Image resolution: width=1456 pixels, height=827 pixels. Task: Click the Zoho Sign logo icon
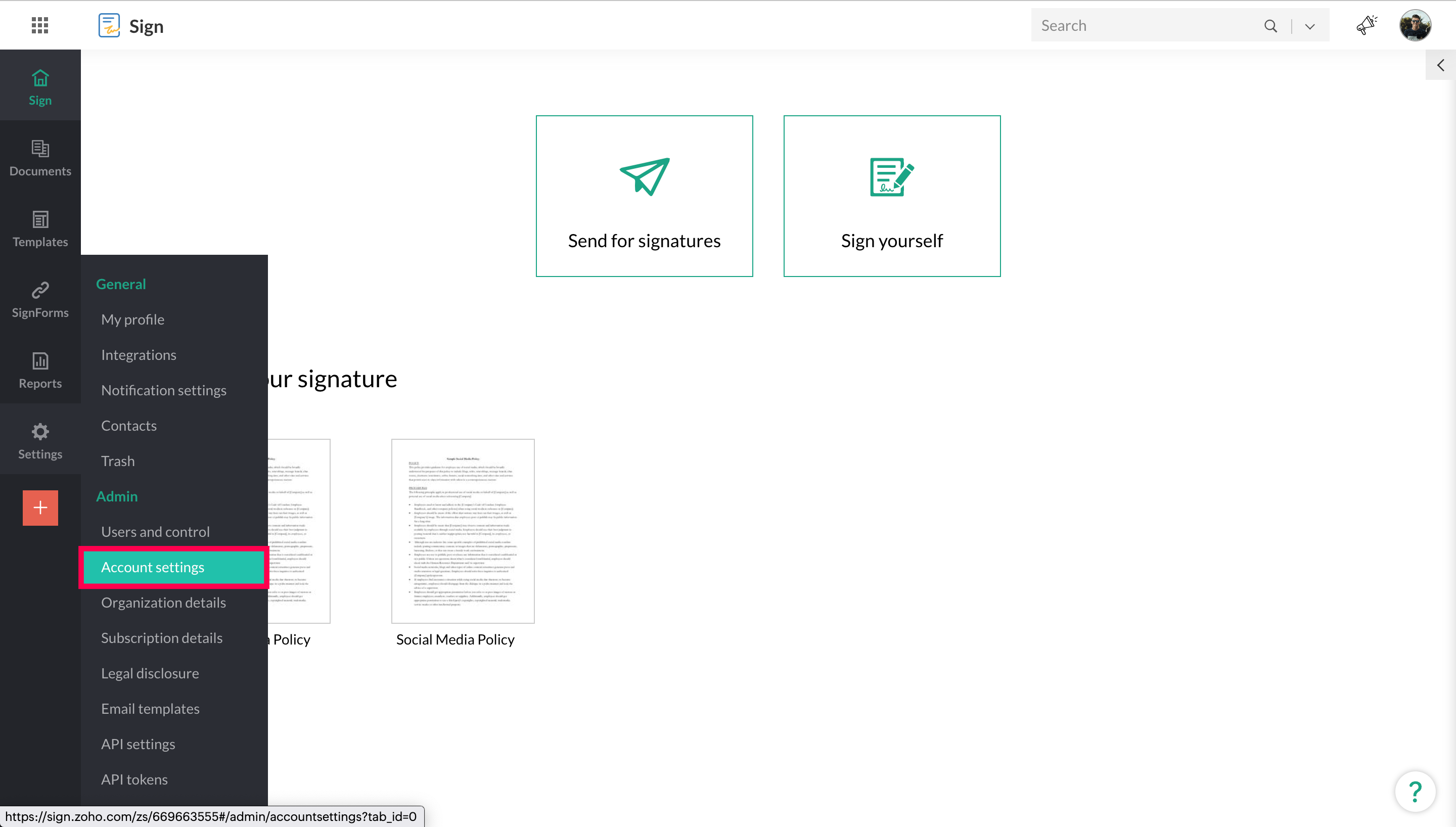click(x=109, y=26)
